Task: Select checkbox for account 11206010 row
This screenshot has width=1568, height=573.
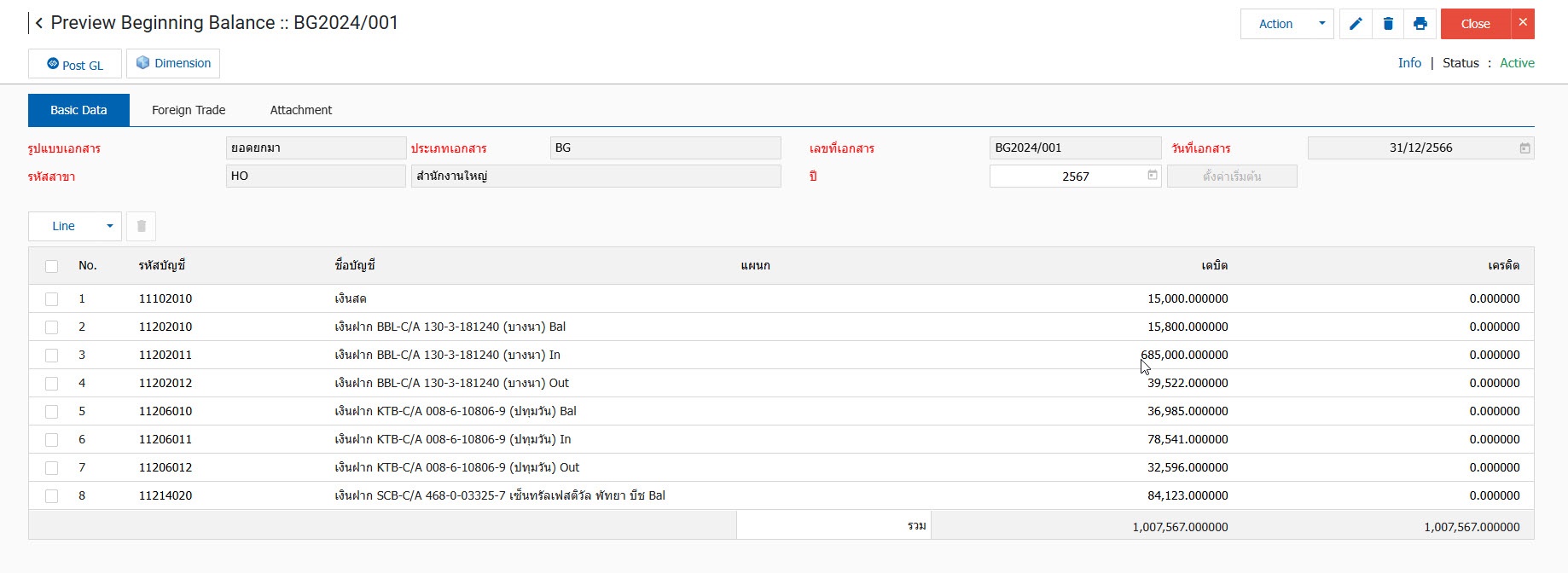Action: pos(52,412)
